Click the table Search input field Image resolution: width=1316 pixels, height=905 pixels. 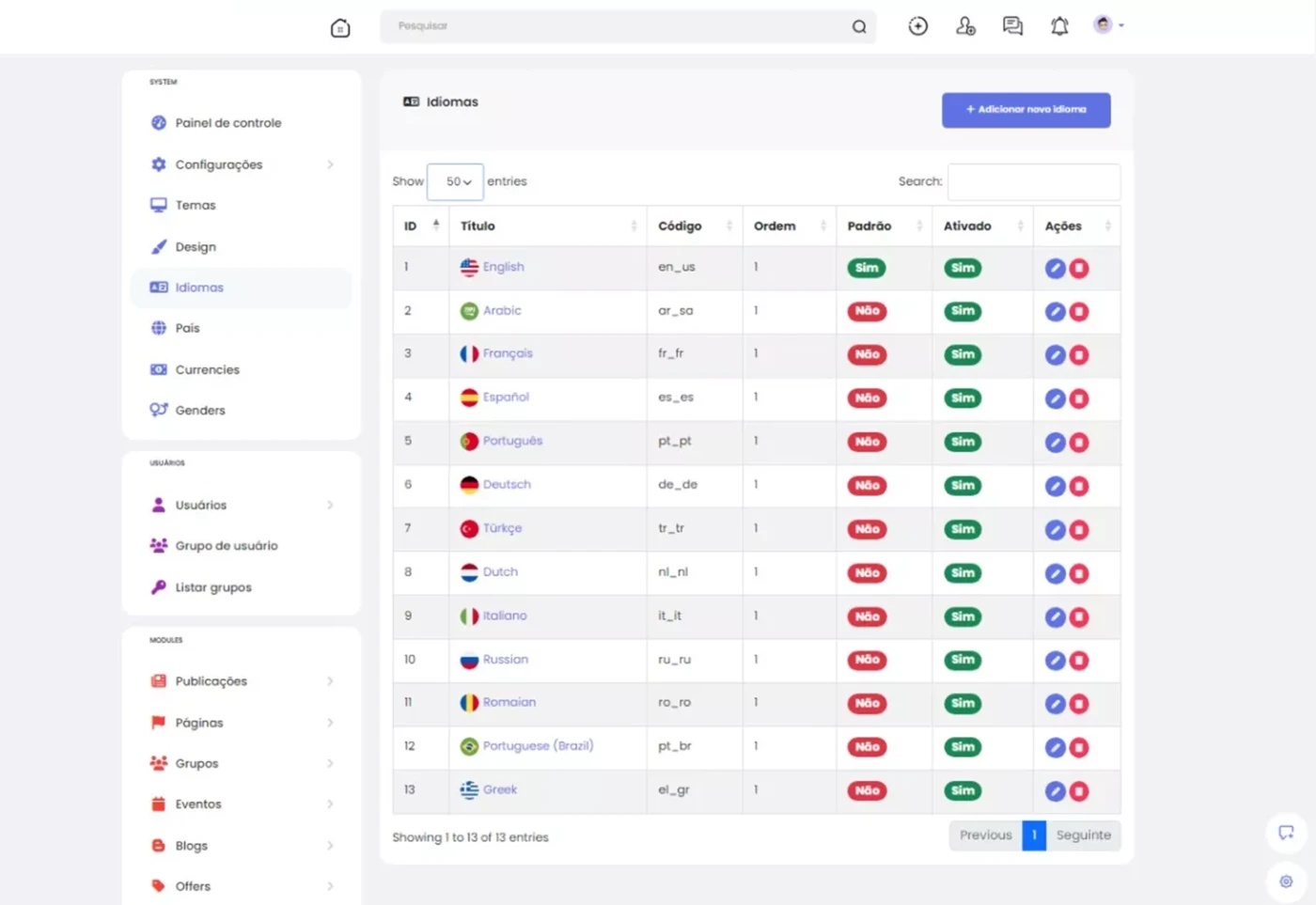(x=1033, y=181)
